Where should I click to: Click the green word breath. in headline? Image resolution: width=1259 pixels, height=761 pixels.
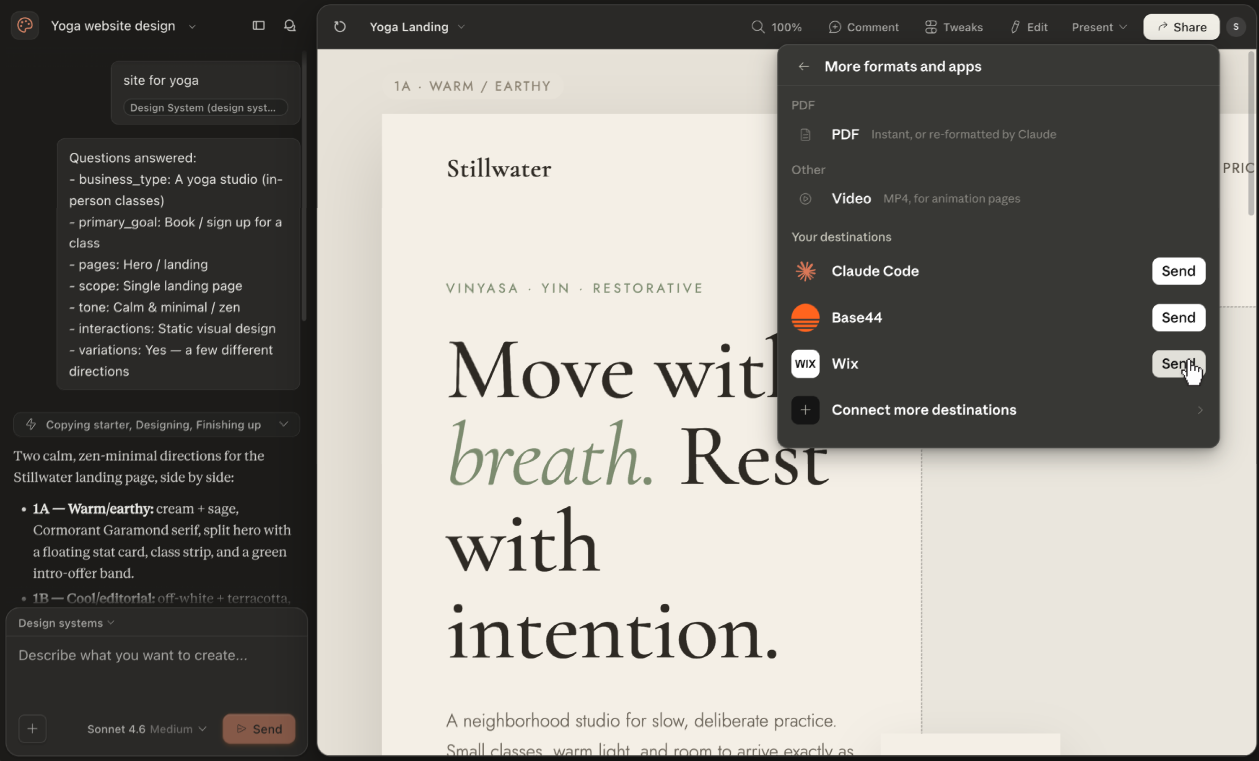click(x=551, y=458)
